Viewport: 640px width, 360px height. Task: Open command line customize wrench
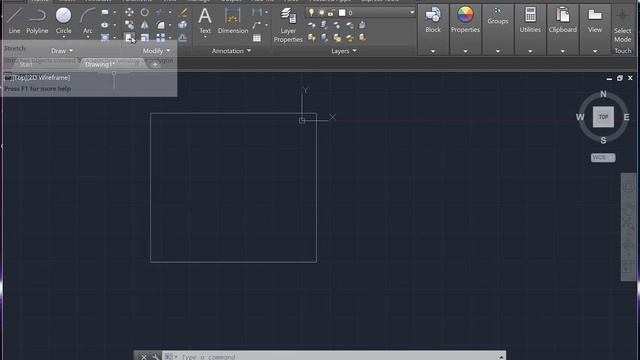(x=156, y=357)
